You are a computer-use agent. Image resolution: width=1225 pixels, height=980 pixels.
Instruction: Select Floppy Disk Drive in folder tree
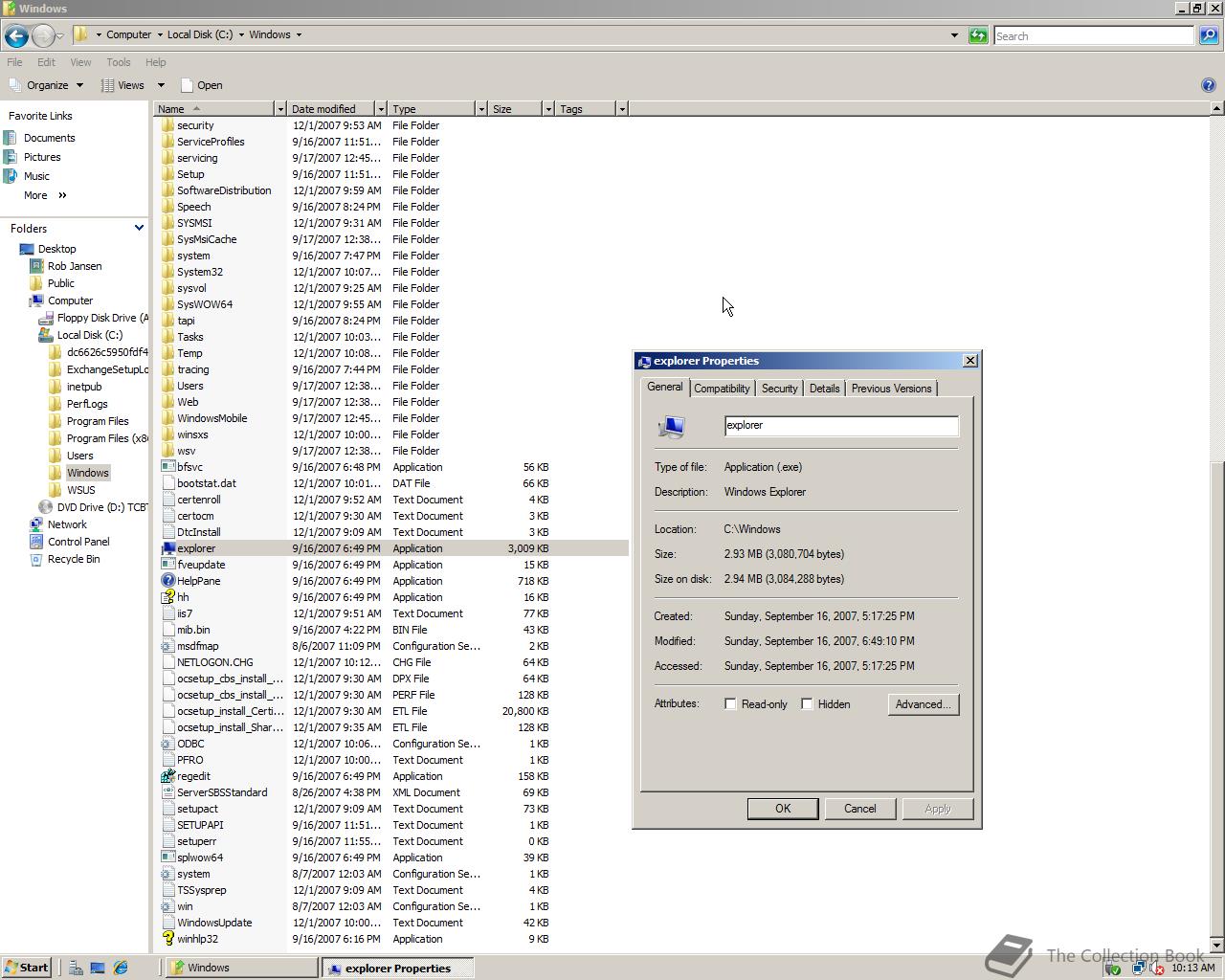coord(94,318)
